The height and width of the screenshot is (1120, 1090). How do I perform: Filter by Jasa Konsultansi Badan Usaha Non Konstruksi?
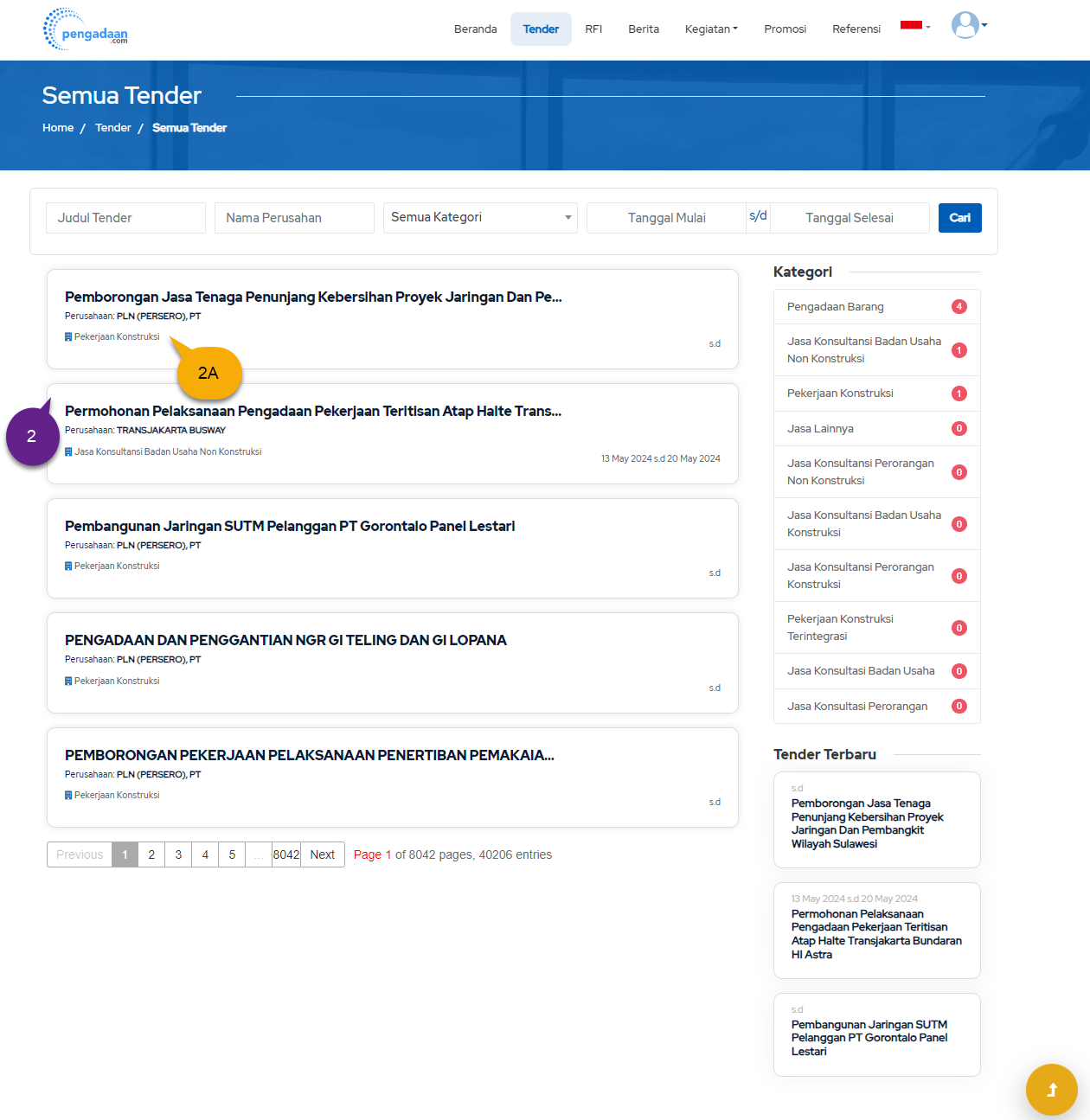tap(877, 350)
